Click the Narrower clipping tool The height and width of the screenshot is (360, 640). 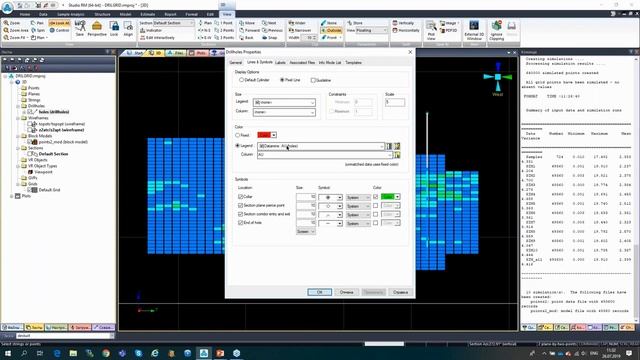[x=300, y=30]
